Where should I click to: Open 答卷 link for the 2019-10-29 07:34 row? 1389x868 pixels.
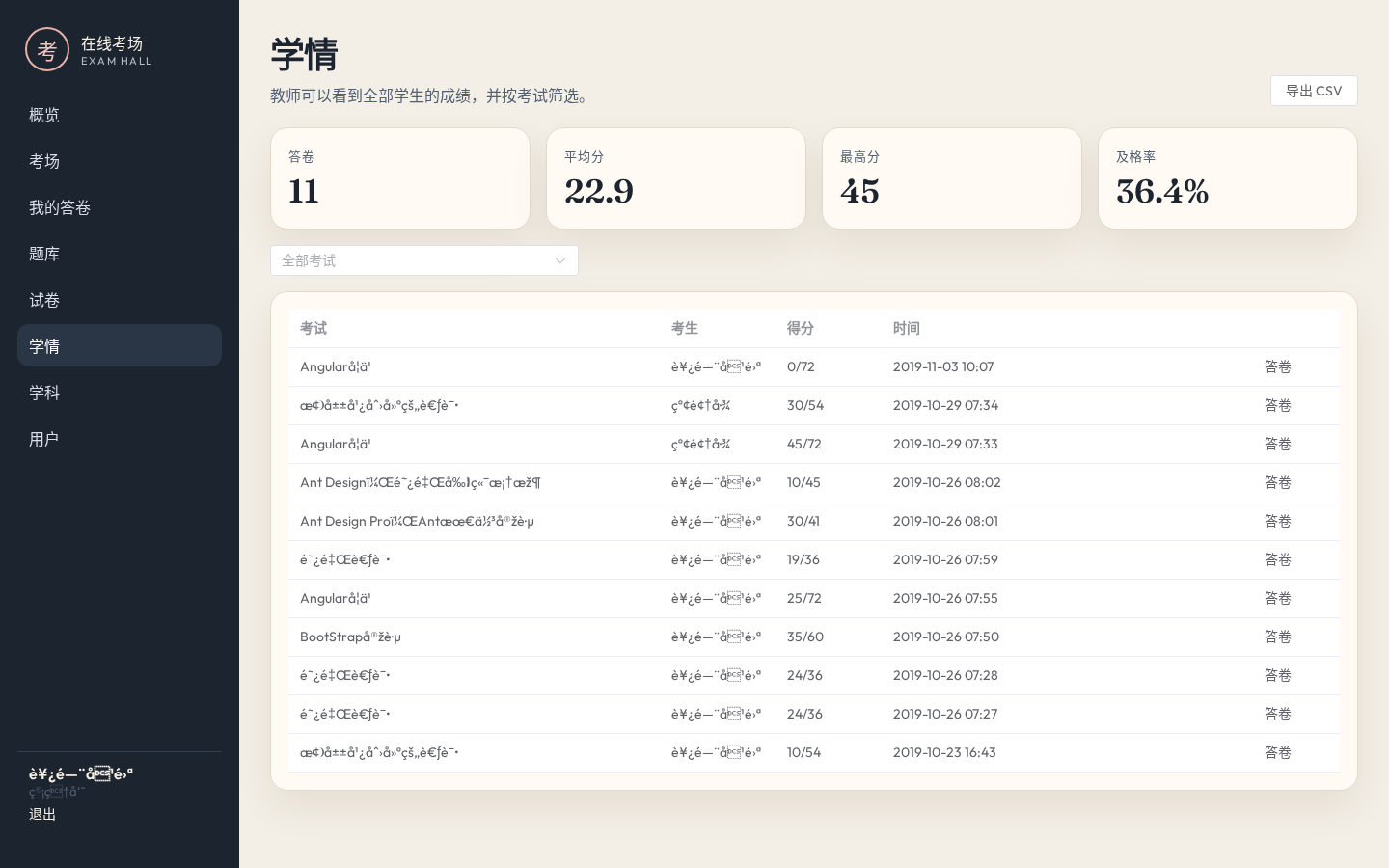[x=1278, y=405]
